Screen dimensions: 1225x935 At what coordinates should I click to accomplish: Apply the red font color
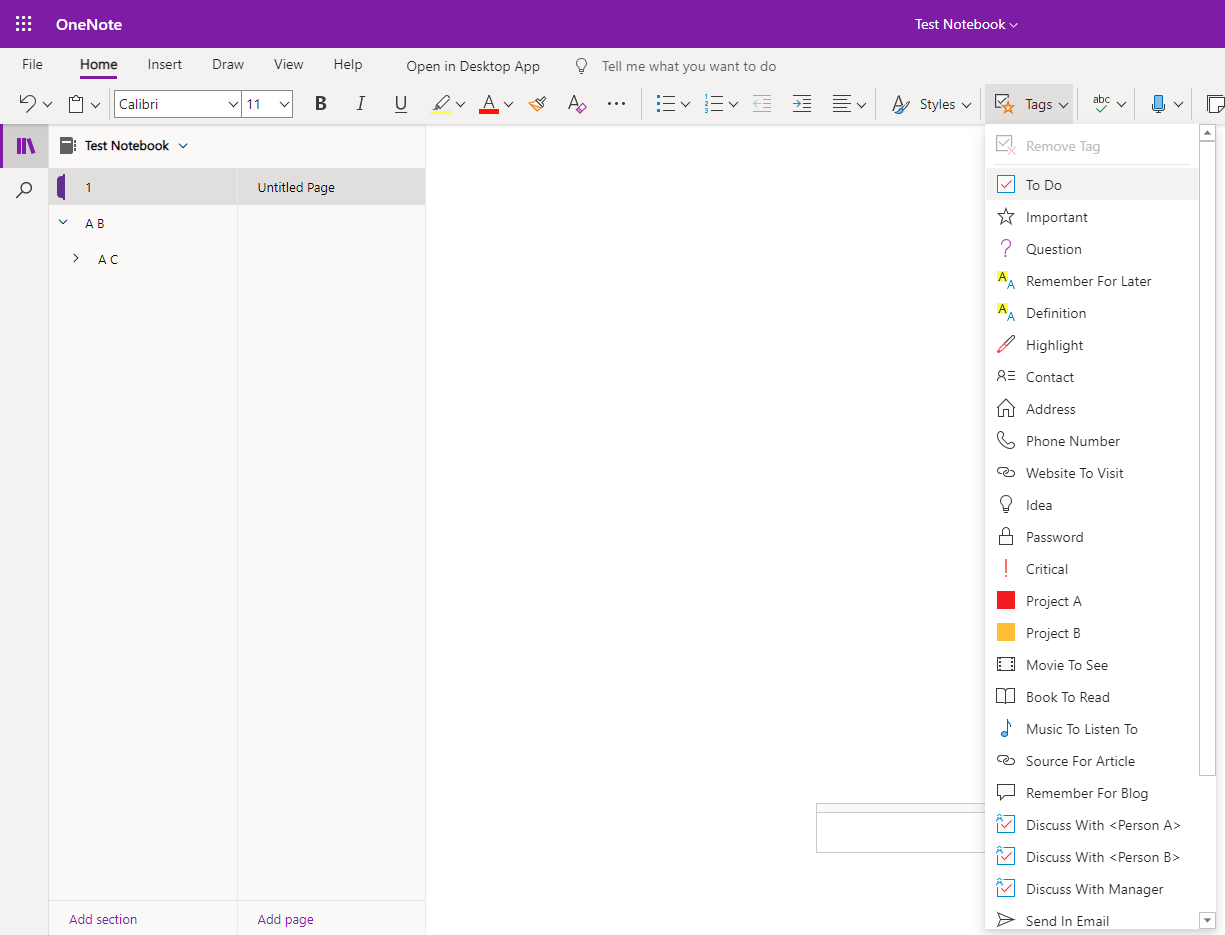[489, 104]
